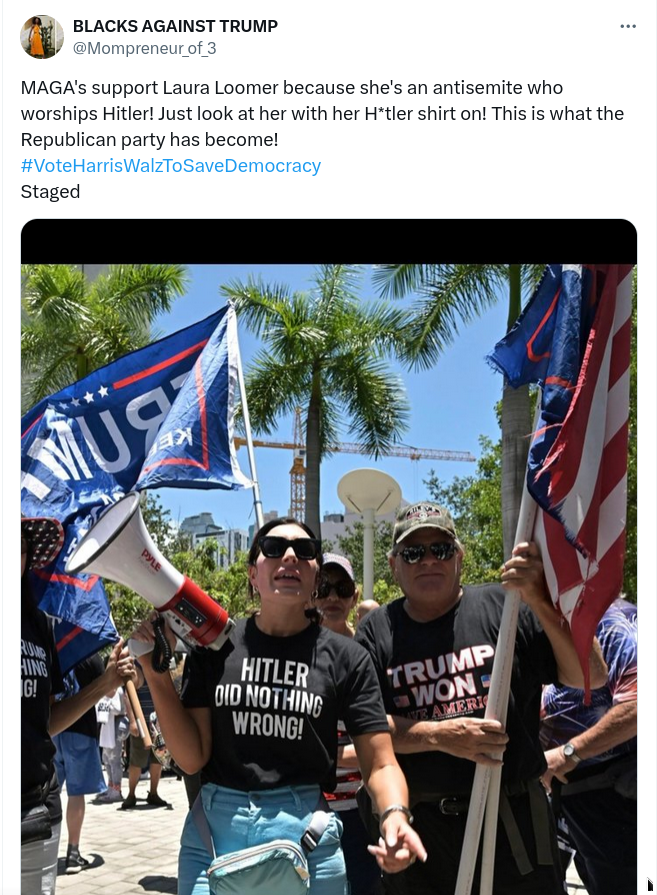Click the round white lamp post

click(x=369, y=525)
